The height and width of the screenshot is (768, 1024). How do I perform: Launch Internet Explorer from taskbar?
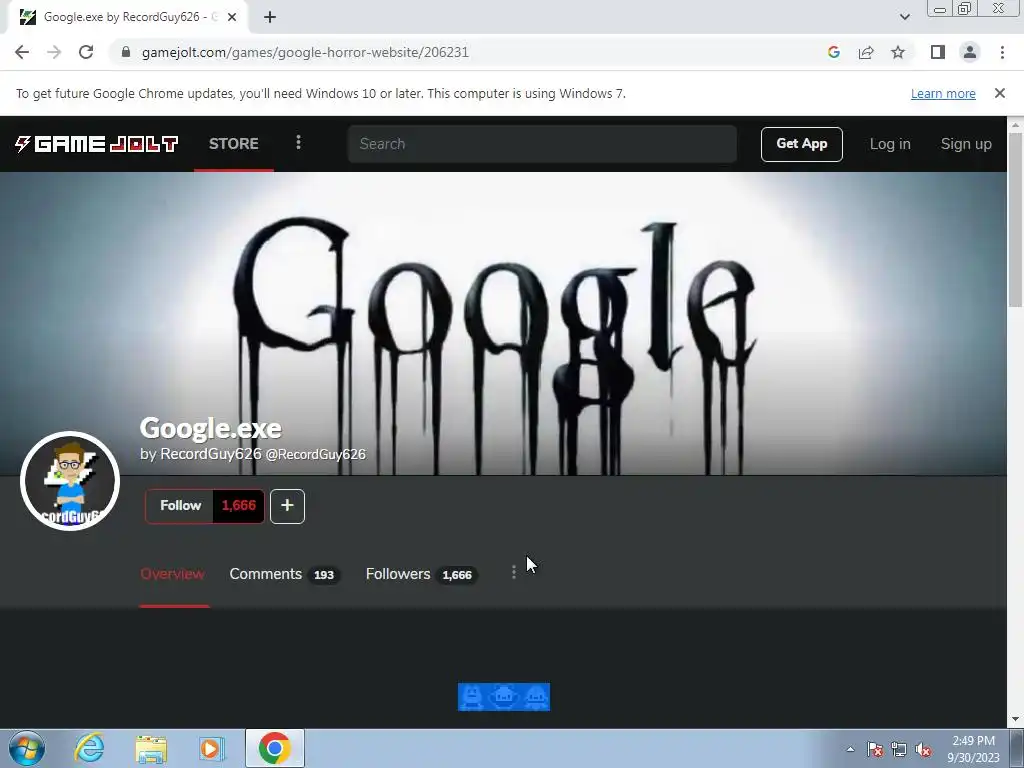[x=89, y=748]
